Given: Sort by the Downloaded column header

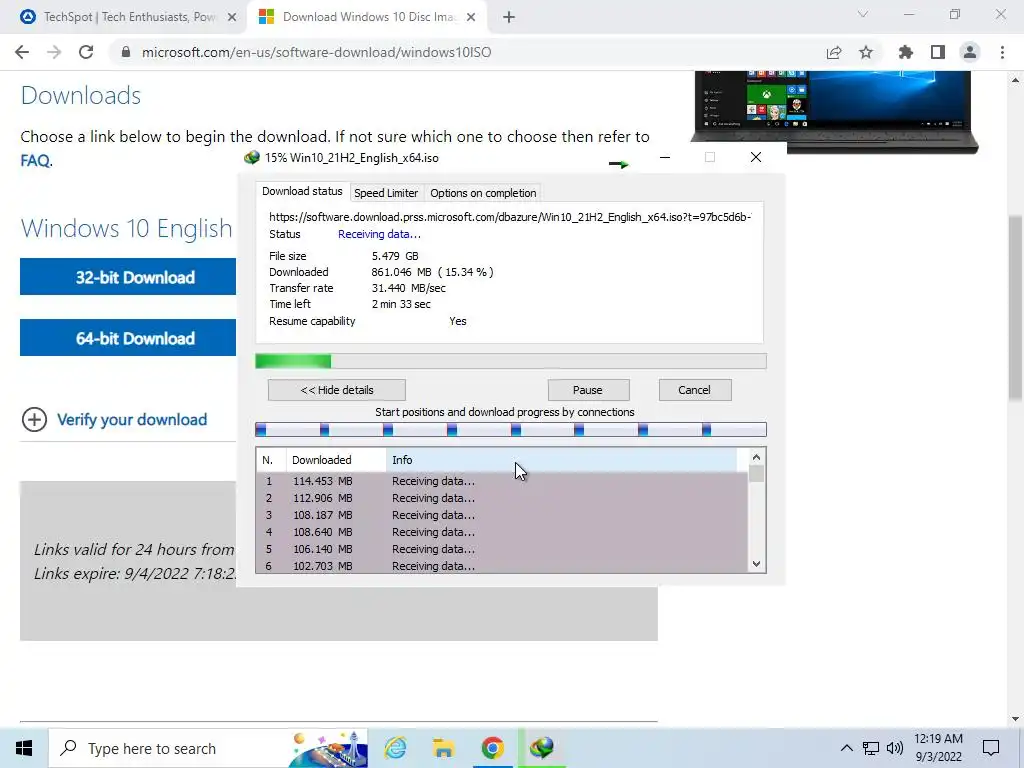Looking at the screenshot, I should [336, 460].
